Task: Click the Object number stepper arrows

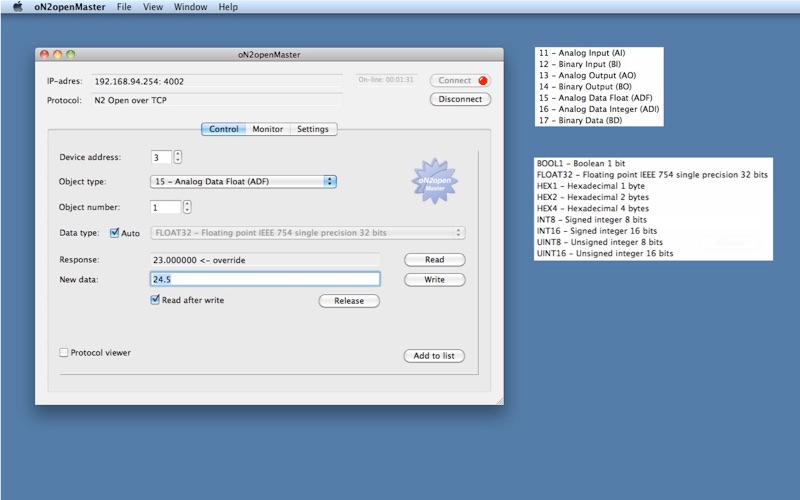Action: click(187, 207)
